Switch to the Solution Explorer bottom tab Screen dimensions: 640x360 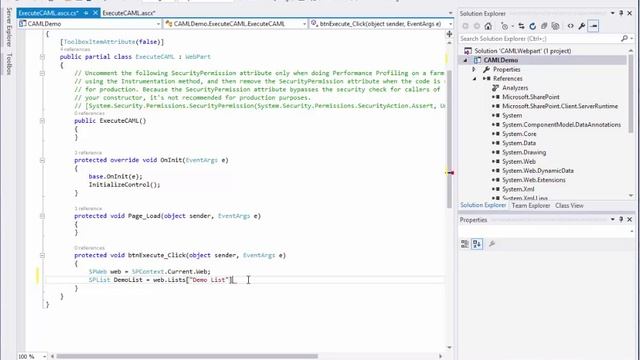point(483,205)
